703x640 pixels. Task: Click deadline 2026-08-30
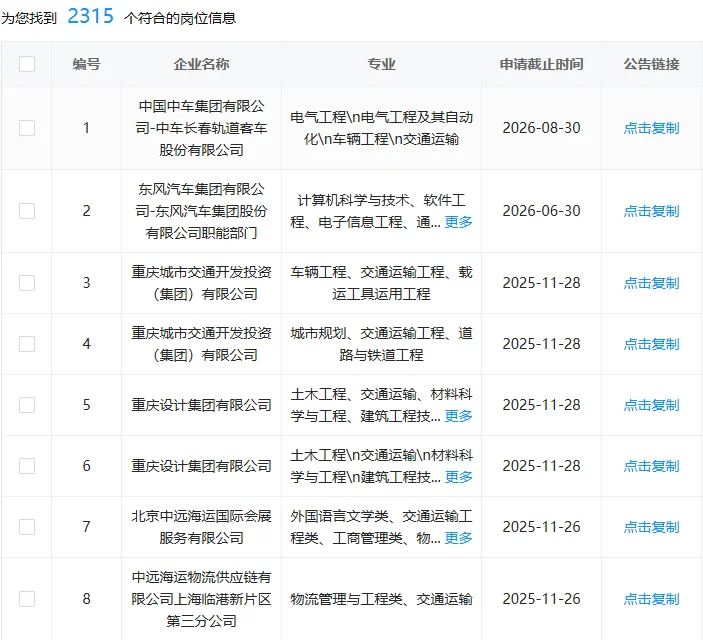click(x=542, y=128)
